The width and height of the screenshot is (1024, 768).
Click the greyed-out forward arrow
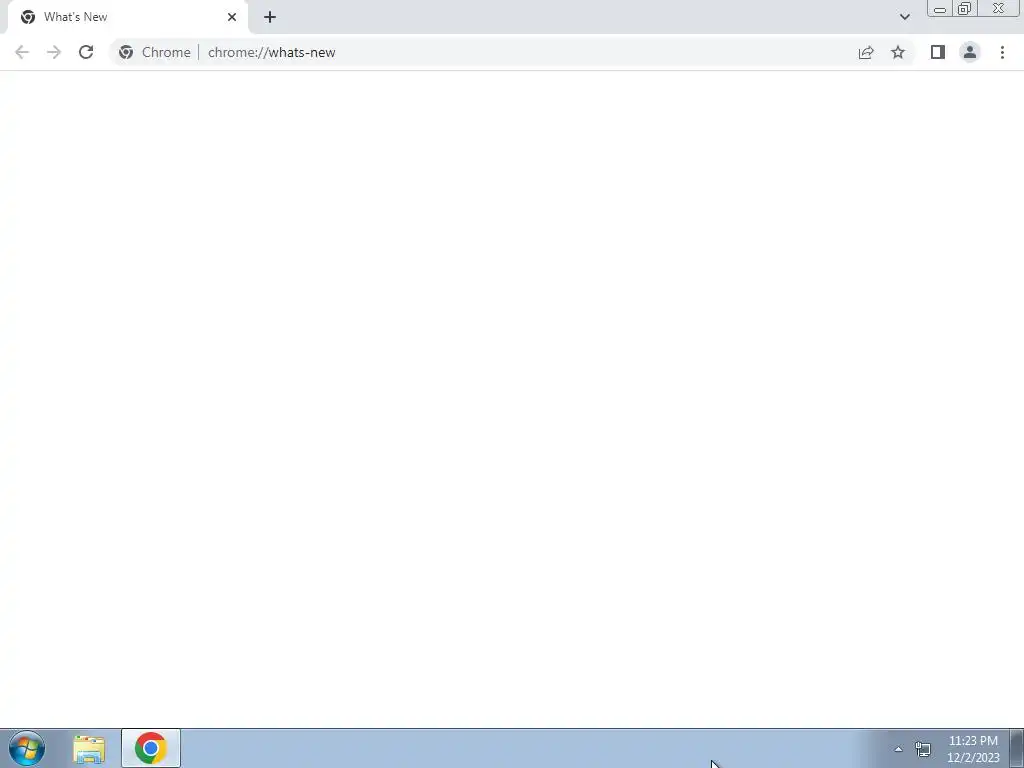point(54,52)
